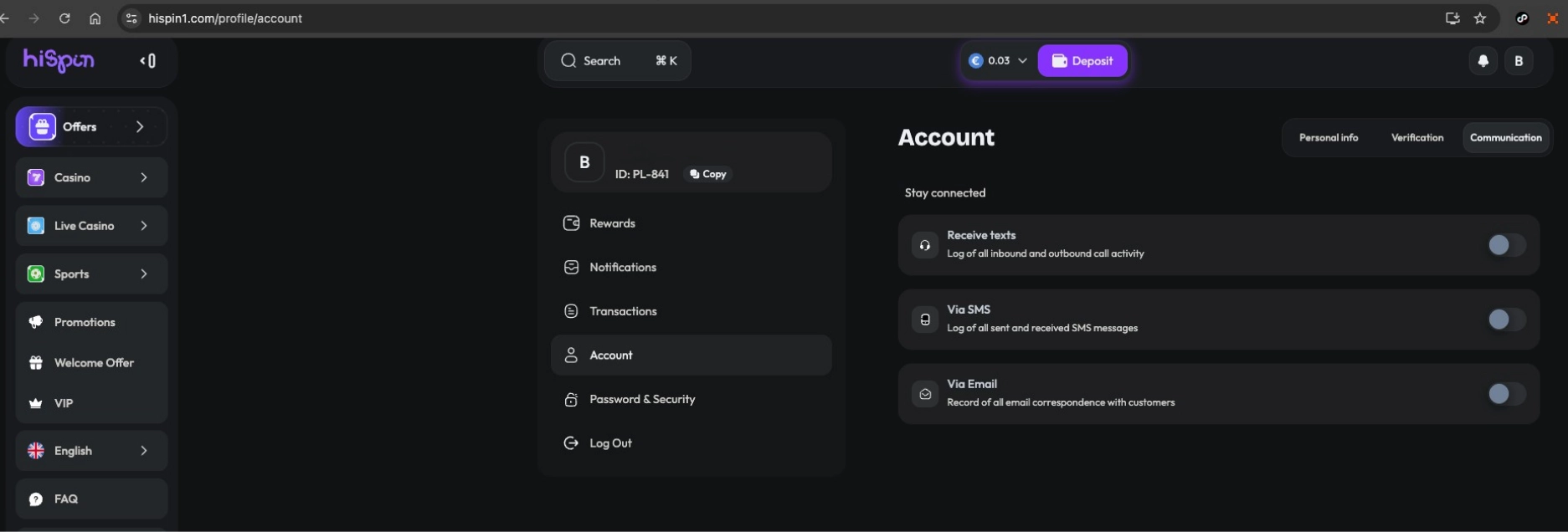Image resolution: width=1568 pixels, height=532 pixels.
Task: Click the browser home button
Action: [x=95, y=18]
